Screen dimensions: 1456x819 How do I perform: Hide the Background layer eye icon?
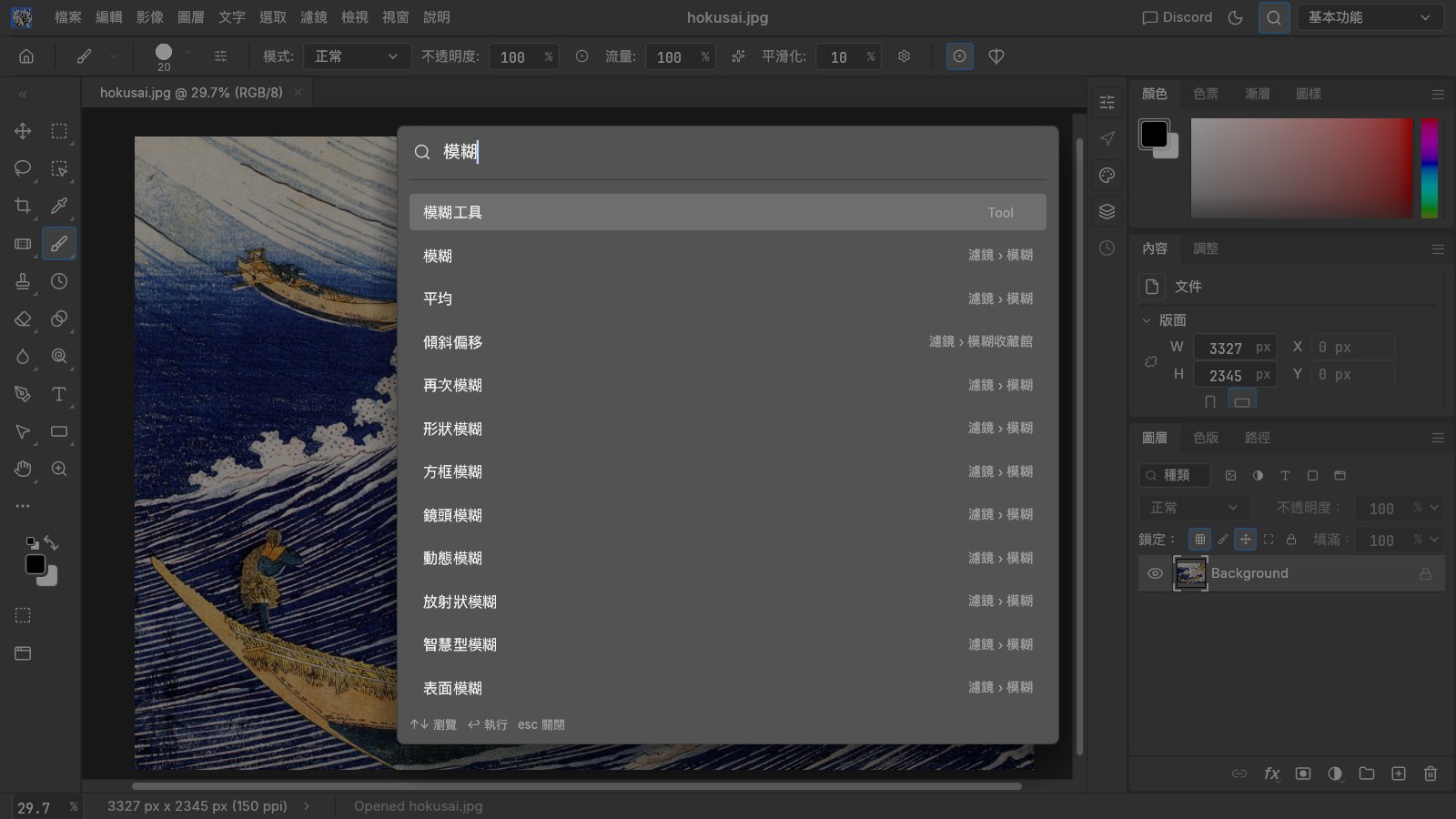point(1155,573)
